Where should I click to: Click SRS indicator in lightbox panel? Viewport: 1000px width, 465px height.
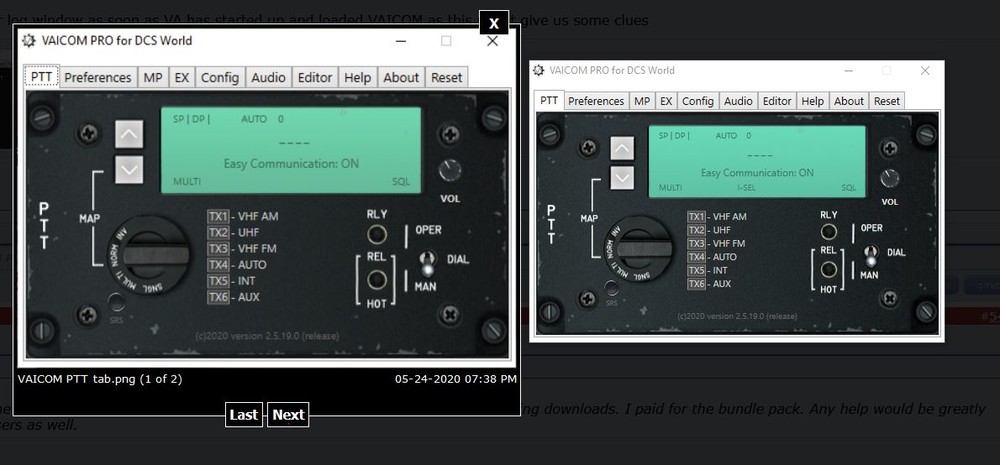click(x=116, y=302)
